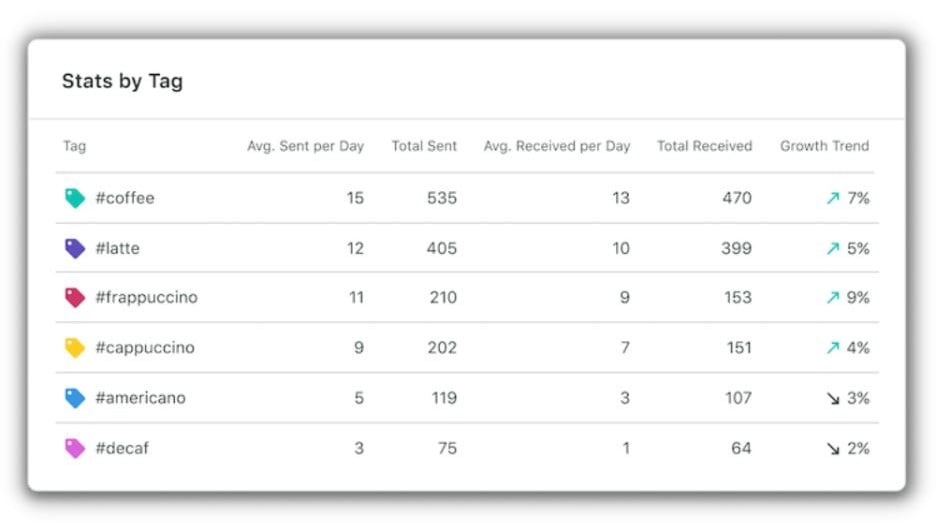Sort by Avg. Received per Day header
The width and height of the screenshot is (936, 523).
pyautogui.click(x=556, y=146)
